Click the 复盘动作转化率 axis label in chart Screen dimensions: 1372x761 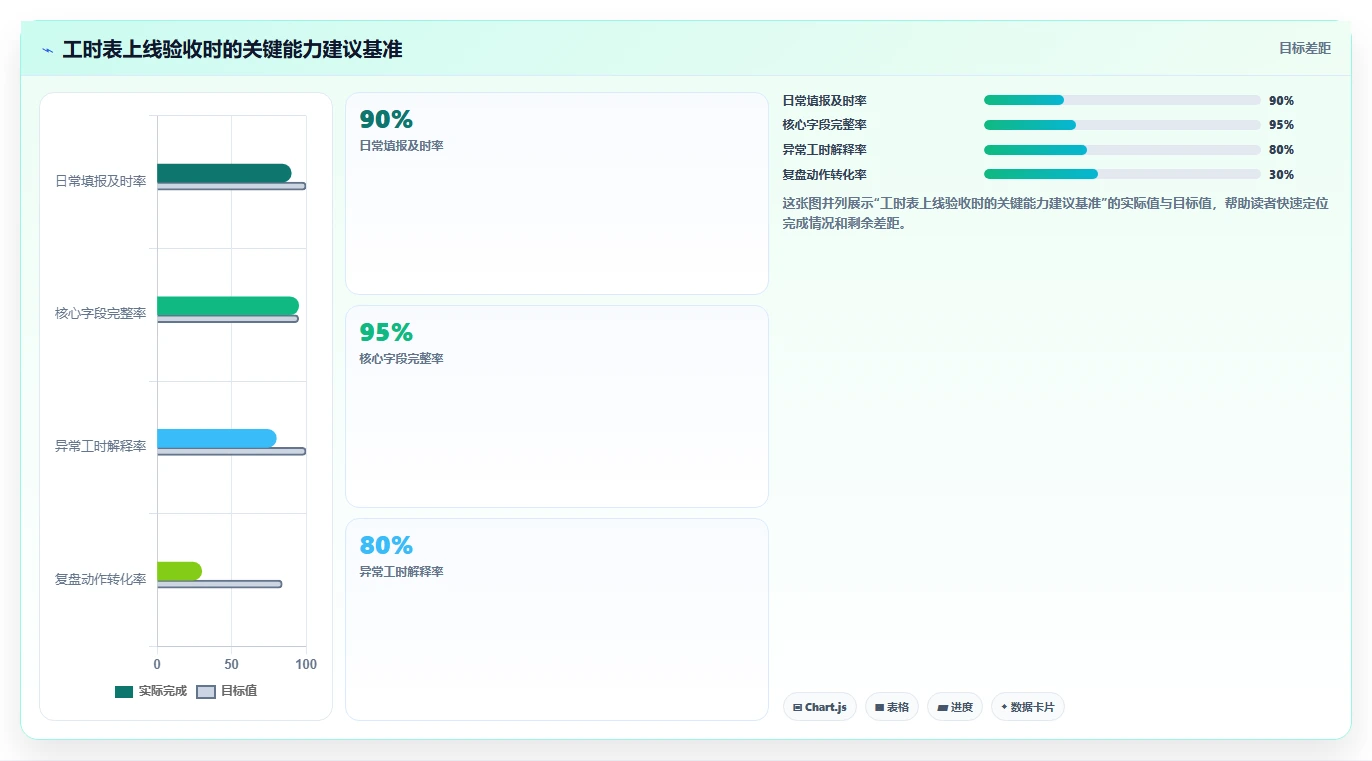pyautogui.click(x=101, y=579)
